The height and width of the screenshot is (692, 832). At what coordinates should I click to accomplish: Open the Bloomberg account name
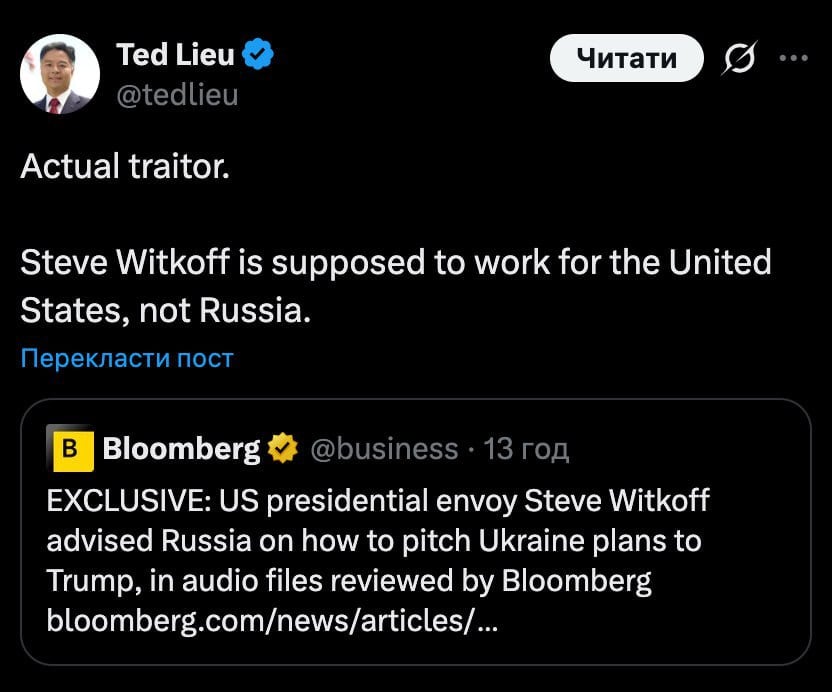pos(181,449)
